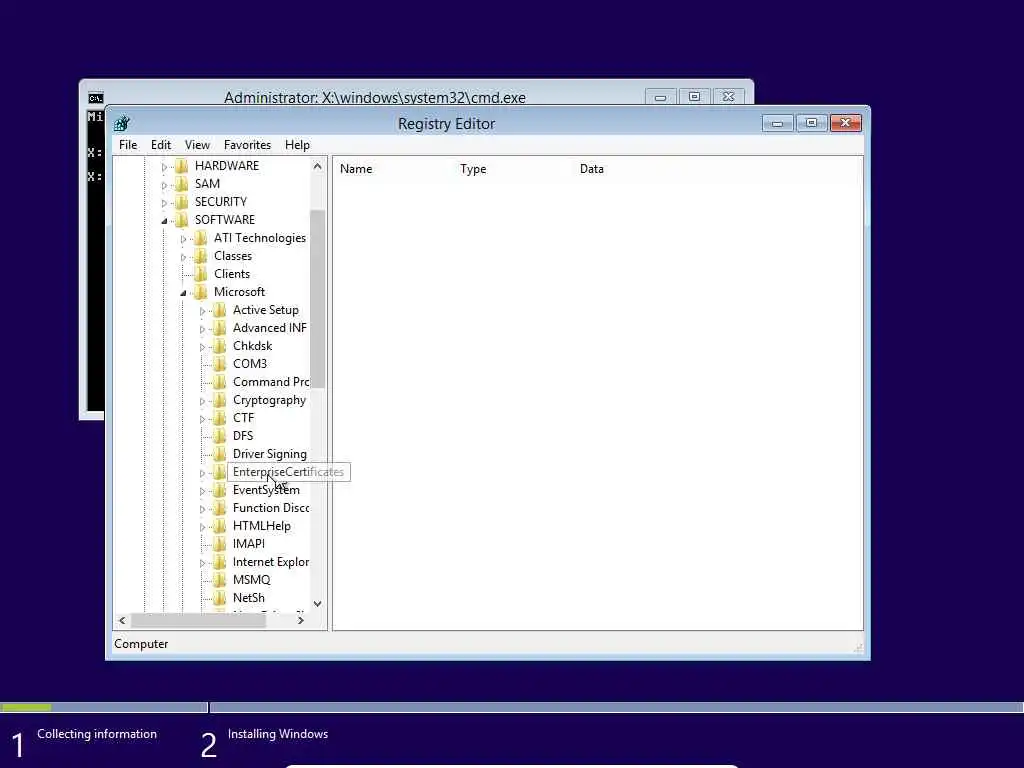Expand the Function Discovery key
The image size is (1024, 768).
coord(202,509)
